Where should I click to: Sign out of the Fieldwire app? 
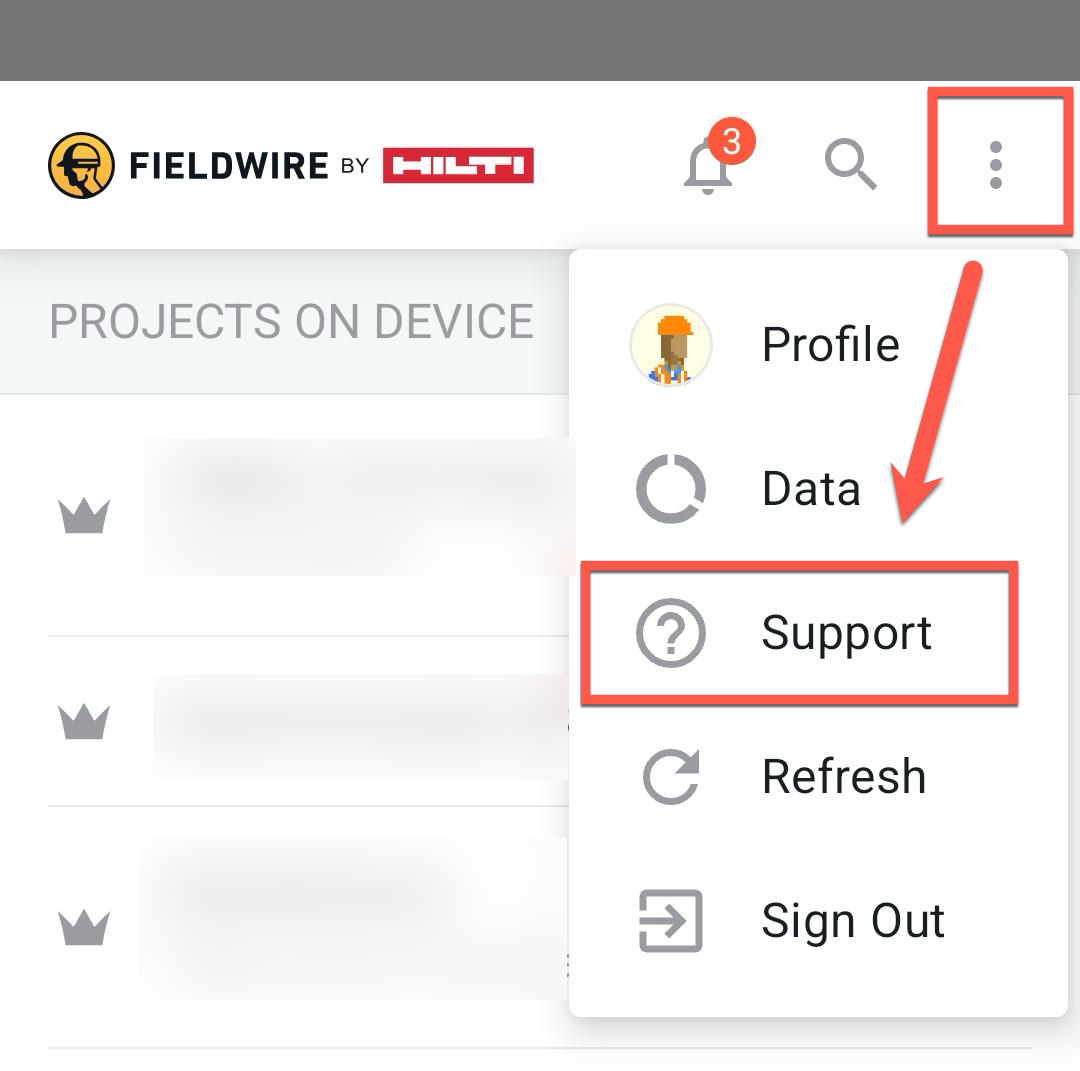click(x=852, y=920)
